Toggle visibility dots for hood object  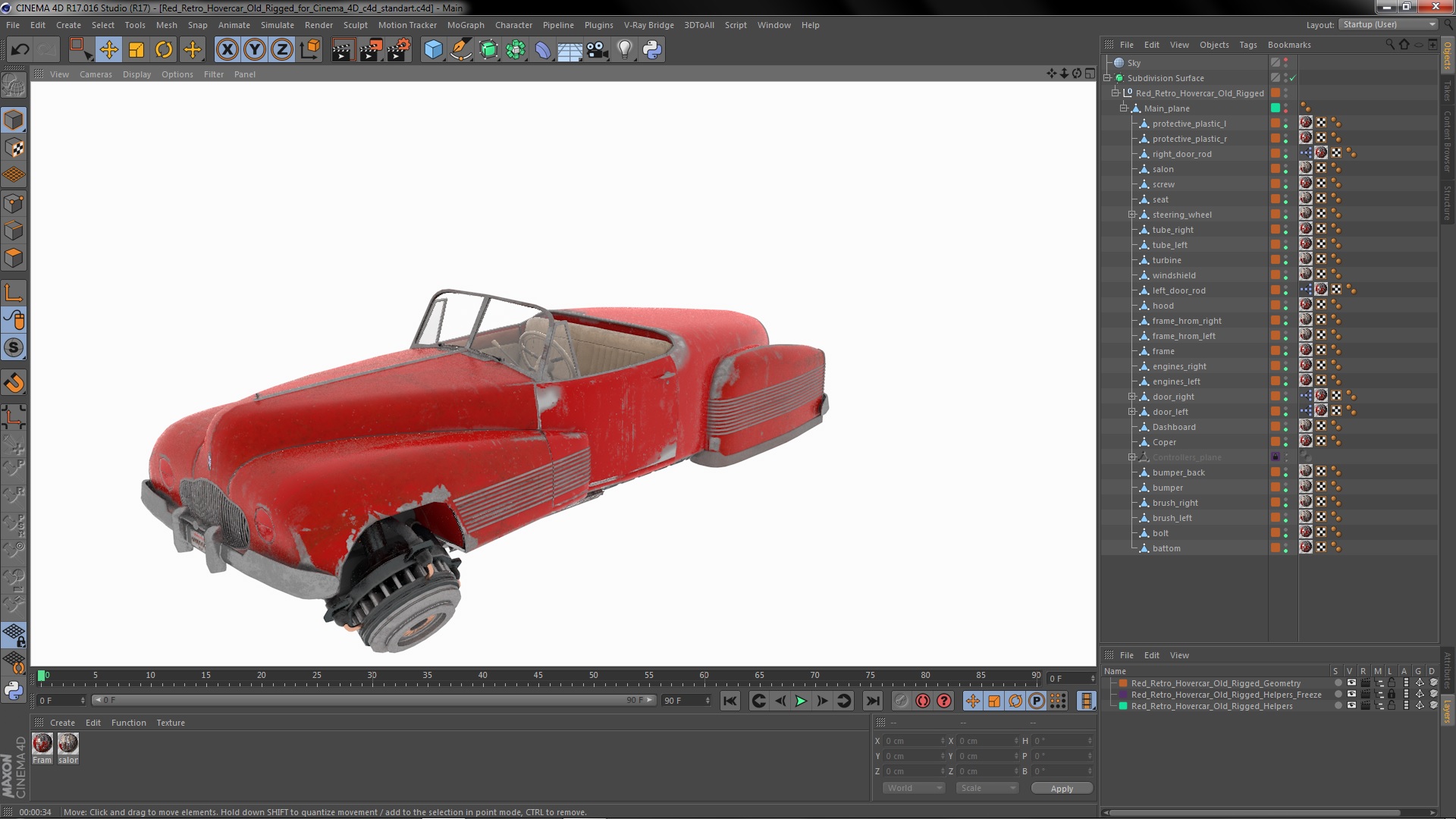(1285, 306)
